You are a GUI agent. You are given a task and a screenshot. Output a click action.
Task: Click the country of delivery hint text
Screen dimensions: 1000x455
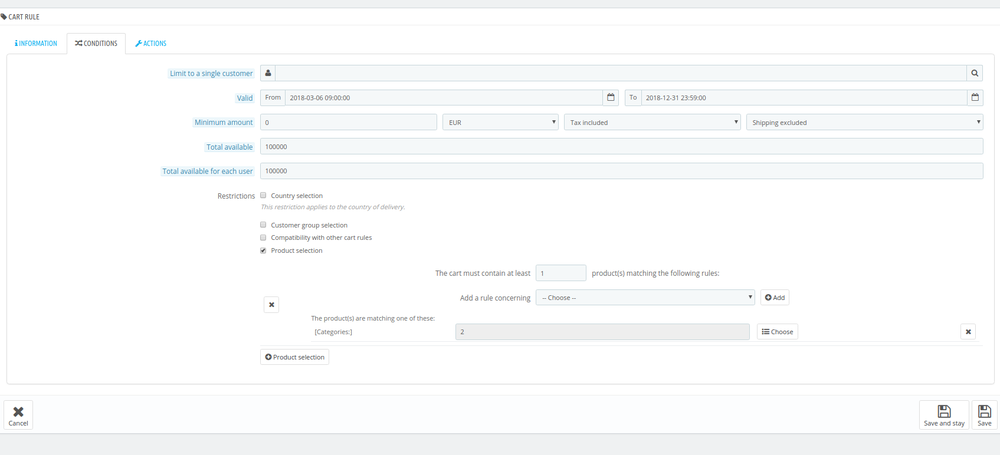333,207
